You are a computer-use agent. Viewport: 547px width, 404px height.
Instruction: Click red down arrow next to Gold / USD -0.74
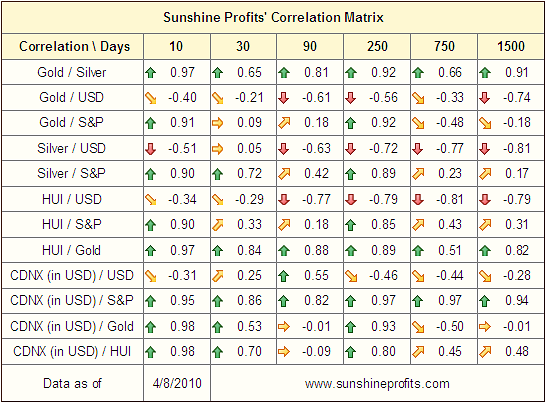485,98
